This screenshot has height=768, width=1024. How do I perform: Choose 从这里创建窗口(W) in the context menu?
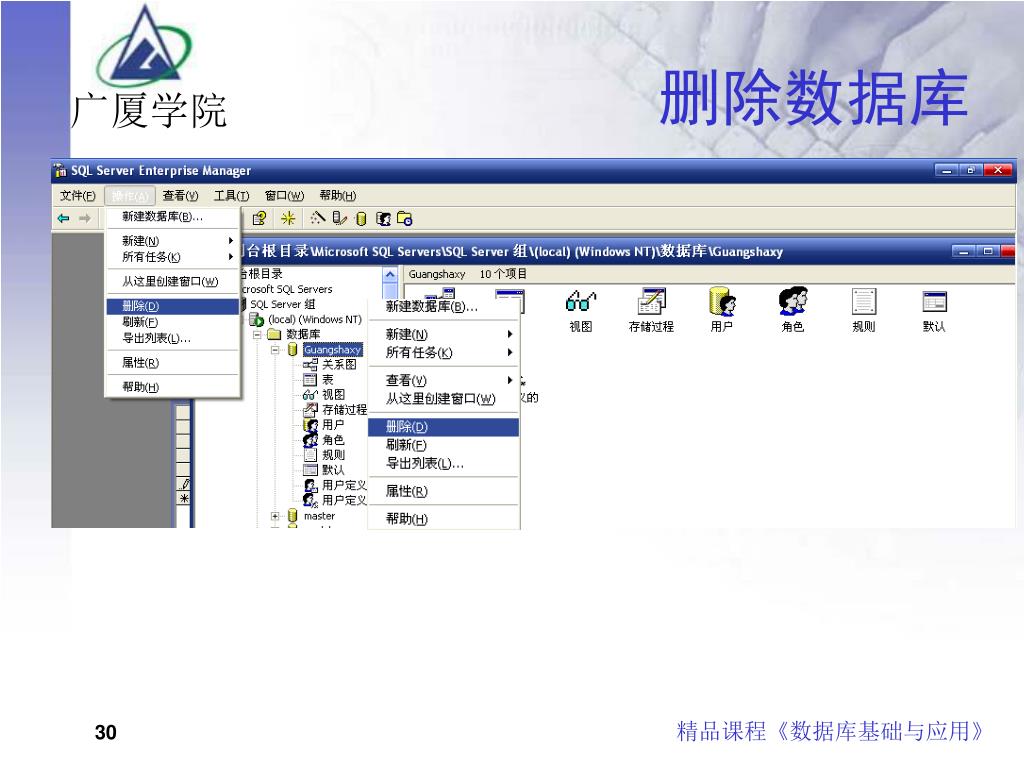(x=443, y=398)
